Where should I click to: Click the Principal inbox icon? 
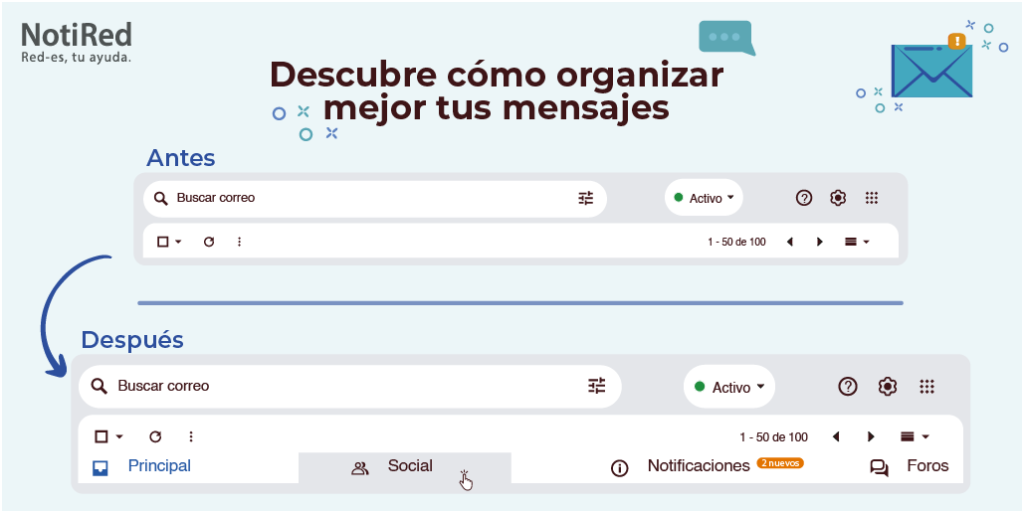(100, 468)
